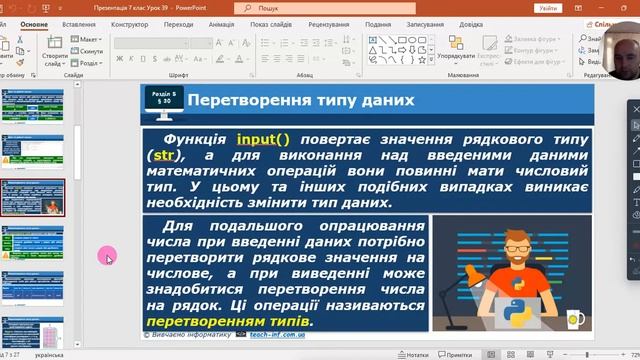
Task: Toggle text shadow S button
Action: [x=155, y=59]
